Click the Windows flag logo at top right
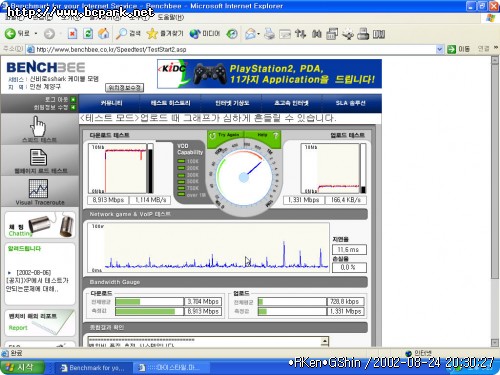 [x=491, y=18]
